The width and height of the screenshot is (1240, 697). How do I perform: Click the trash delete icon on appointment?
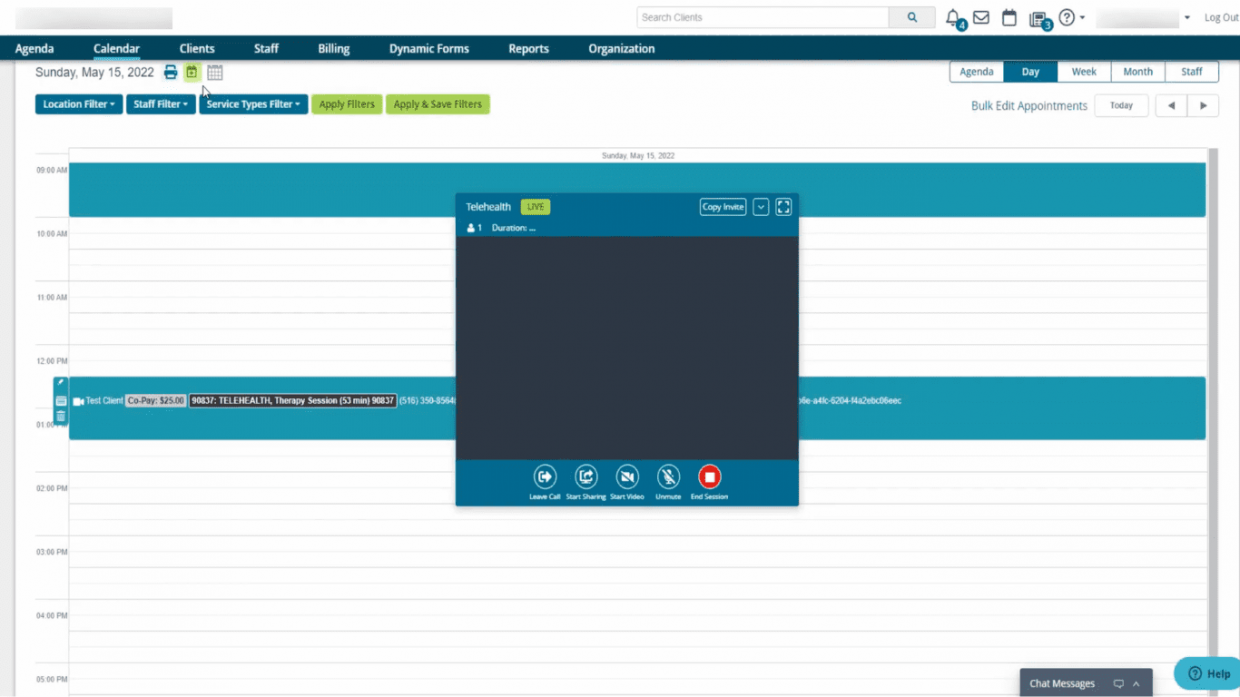(61, 416)
